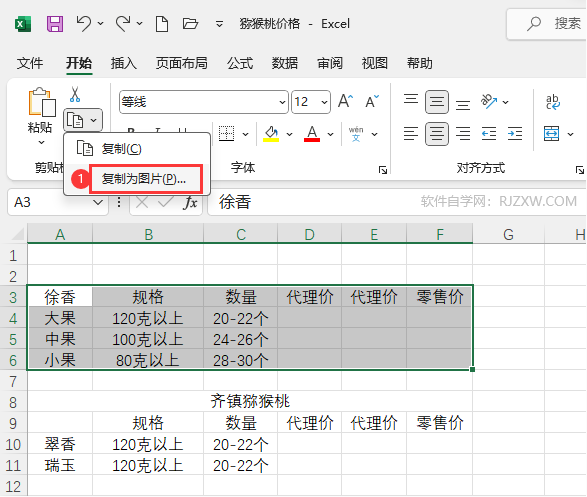Click cell 翠香 in row 10
587x497 pixels.
(x=60, y=444)
